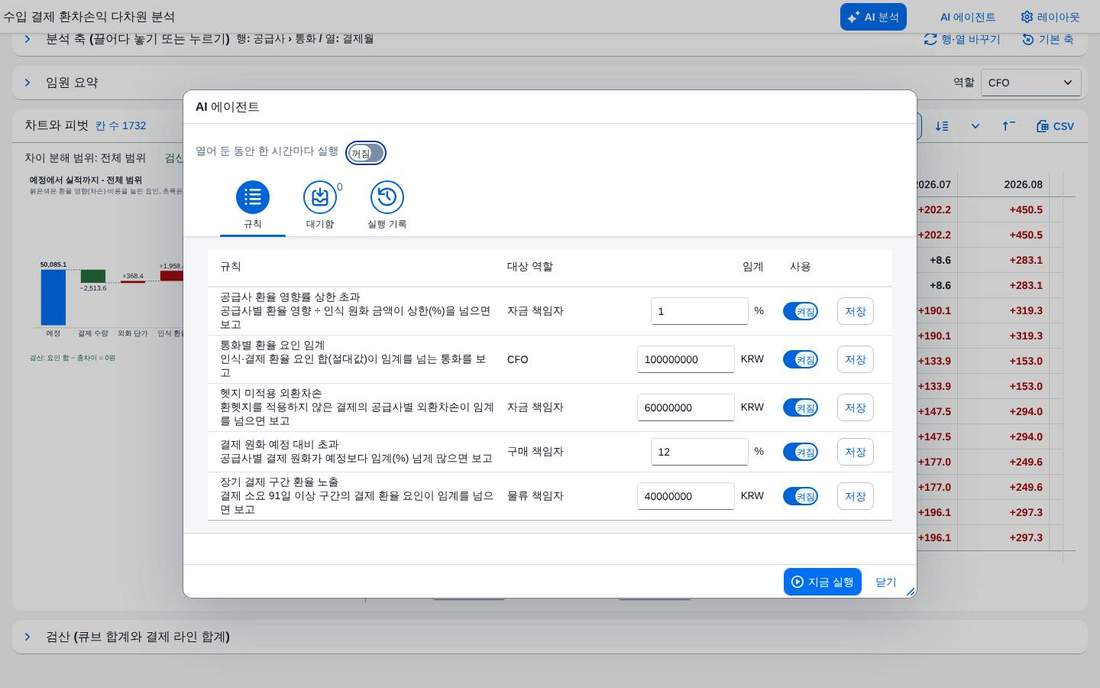Expand the 분석 축 section chevron
Viewport: 1100px width, 688px height.
27,39
